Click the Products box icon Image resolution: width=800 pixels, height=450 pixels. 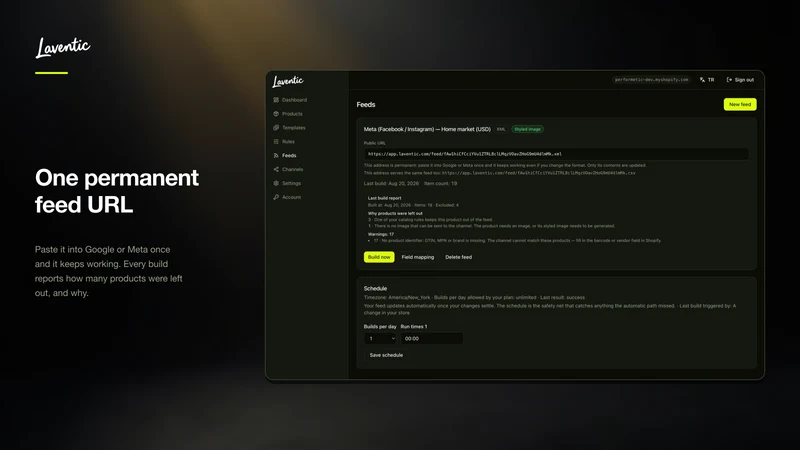276,114
